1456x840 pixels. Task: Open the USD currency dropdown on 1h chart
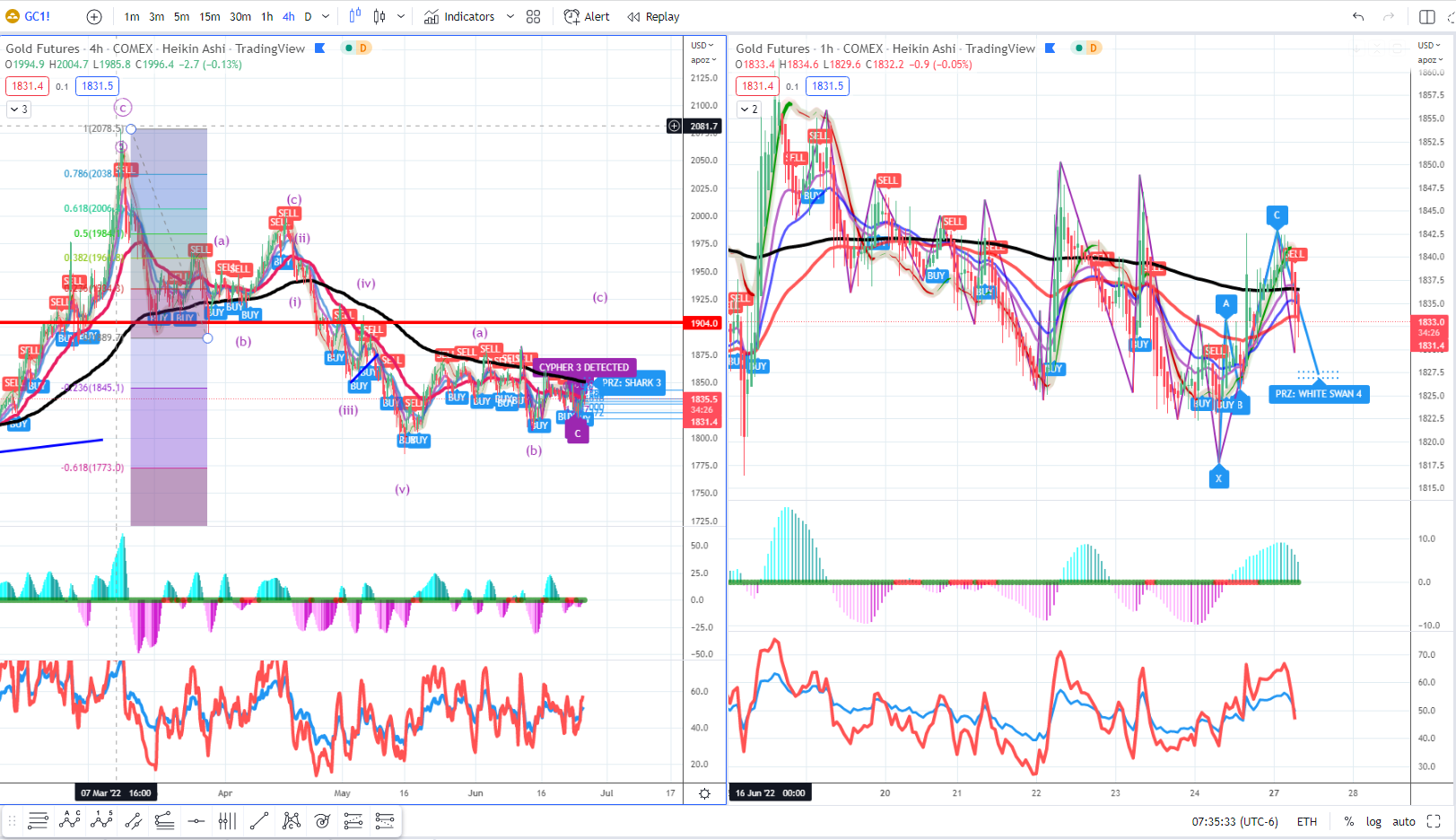[1430, 45]
